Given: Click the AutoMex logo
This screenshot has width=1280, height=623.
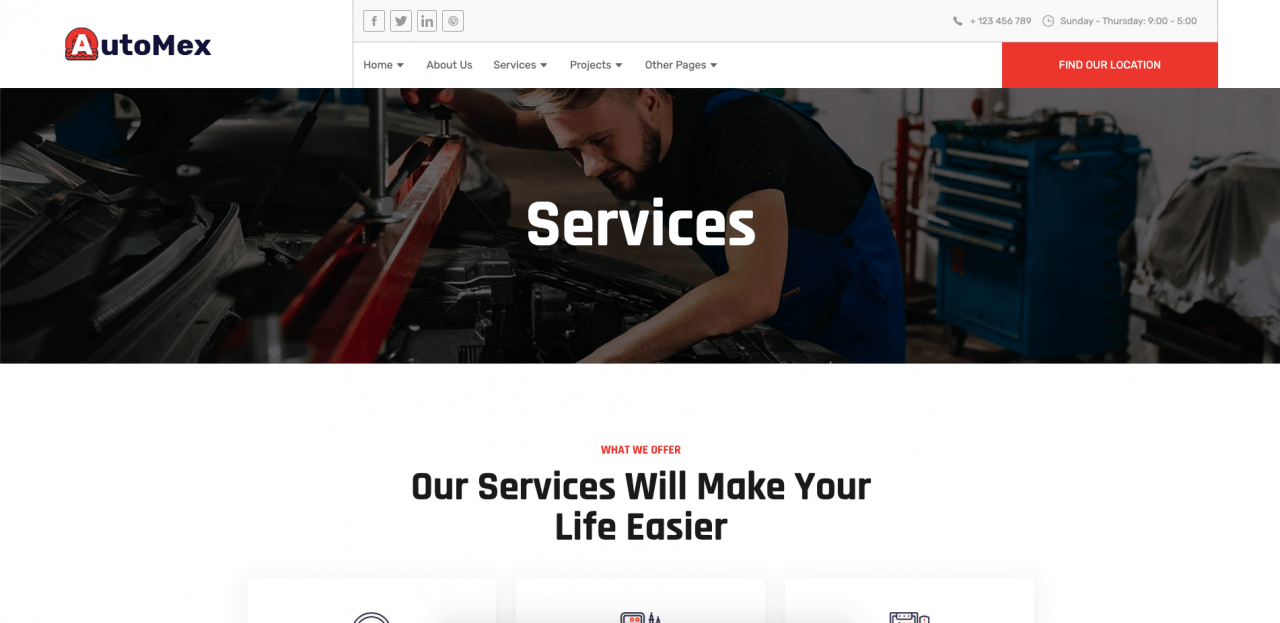Looking at the screenshot, I should tap(138, 44).
